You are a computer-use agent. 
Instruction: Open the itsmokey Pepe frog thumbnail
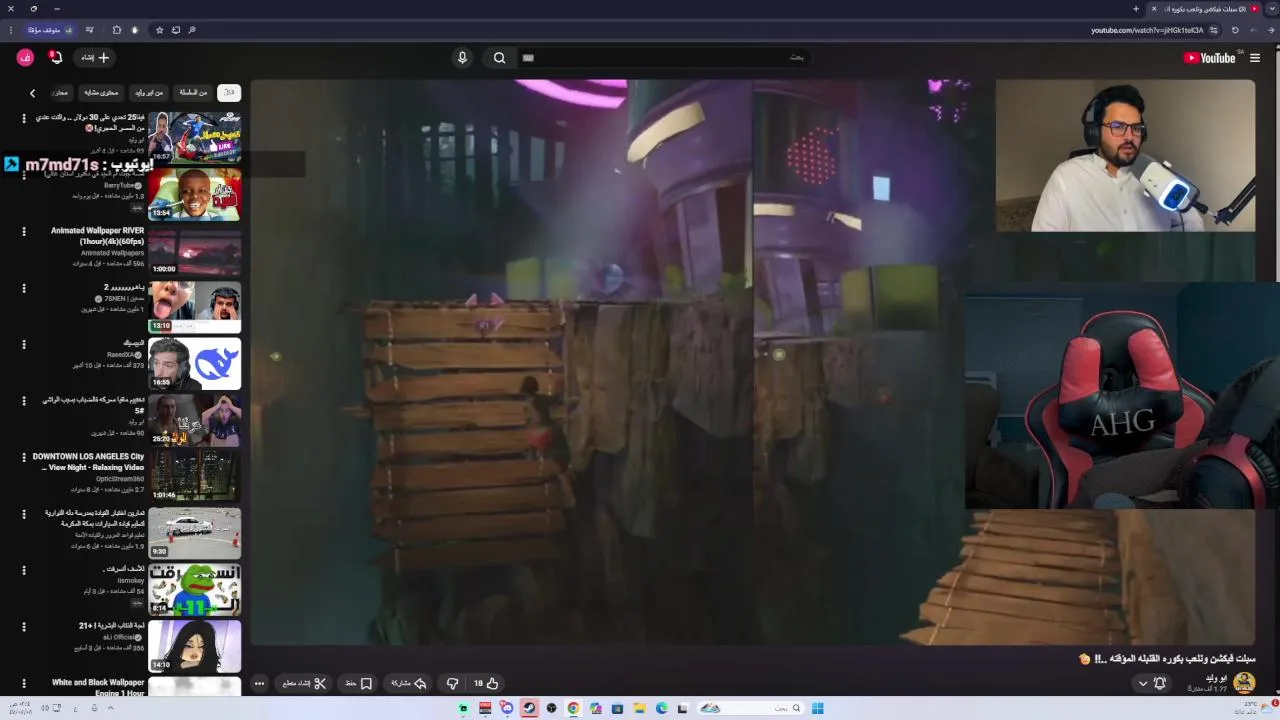pos(195,590)
